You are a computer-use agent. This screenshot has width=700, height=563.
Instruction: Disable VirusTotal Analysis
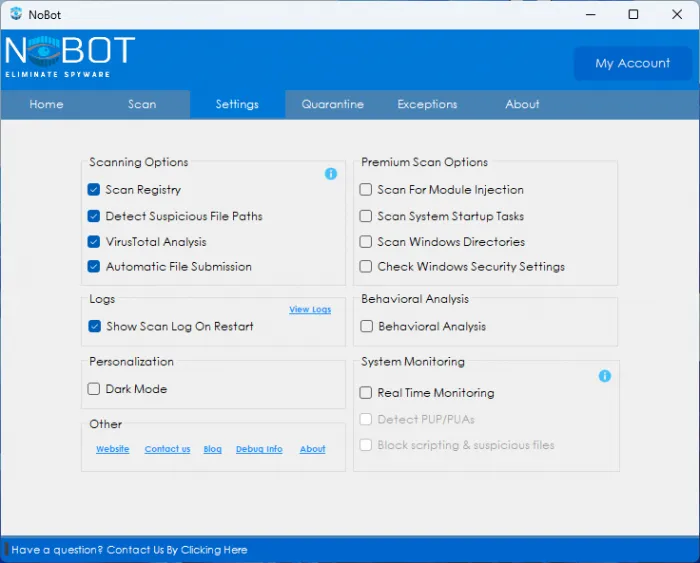coord(94,242)
